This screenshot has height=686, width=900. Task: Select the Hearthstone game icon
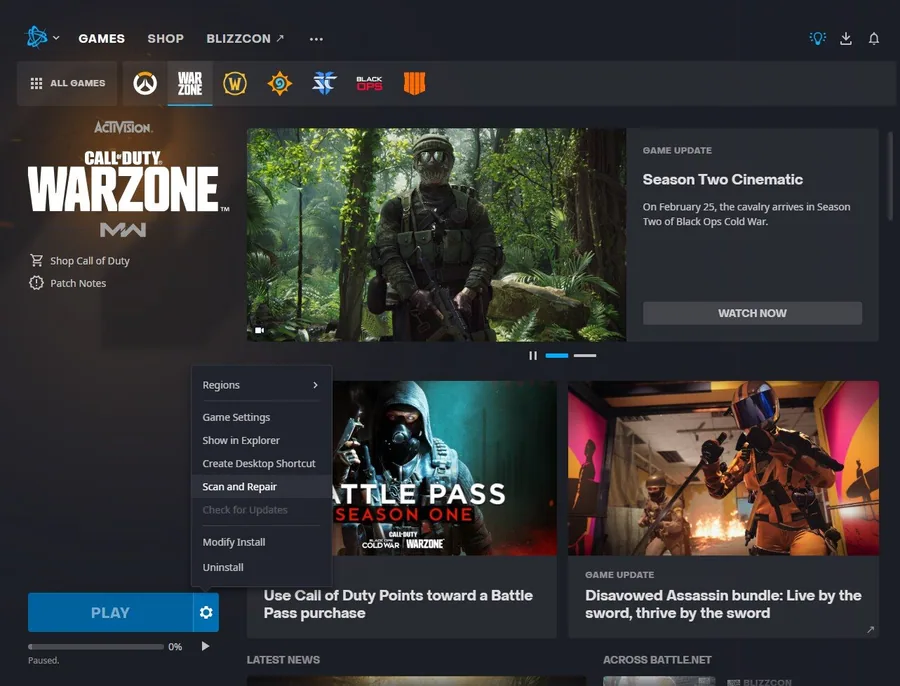(280, 84)
